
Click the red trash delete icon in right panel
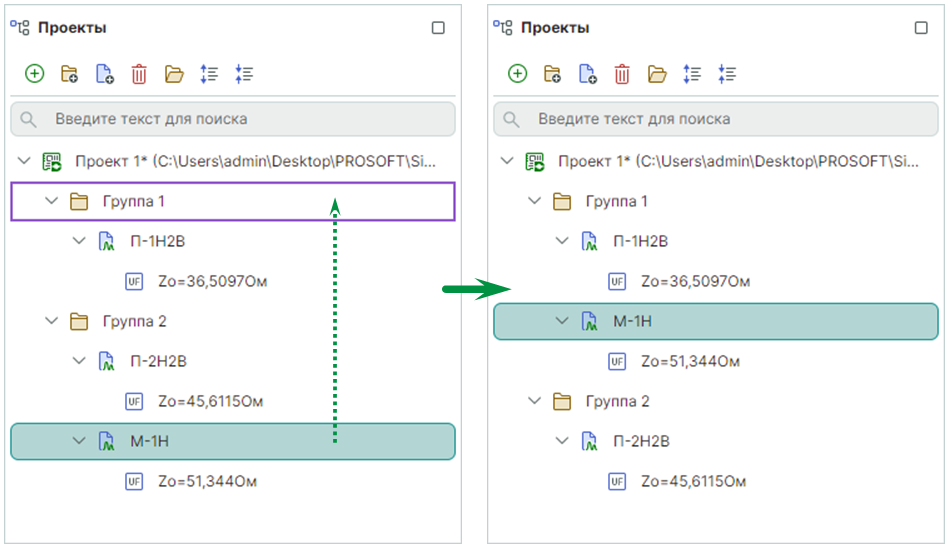[x=622, y=73]
